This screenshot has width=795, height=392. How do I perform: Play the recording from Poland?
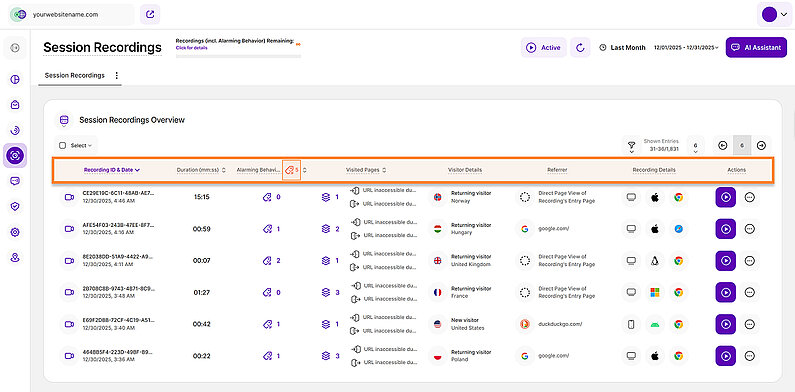click(x=726, y=356)
